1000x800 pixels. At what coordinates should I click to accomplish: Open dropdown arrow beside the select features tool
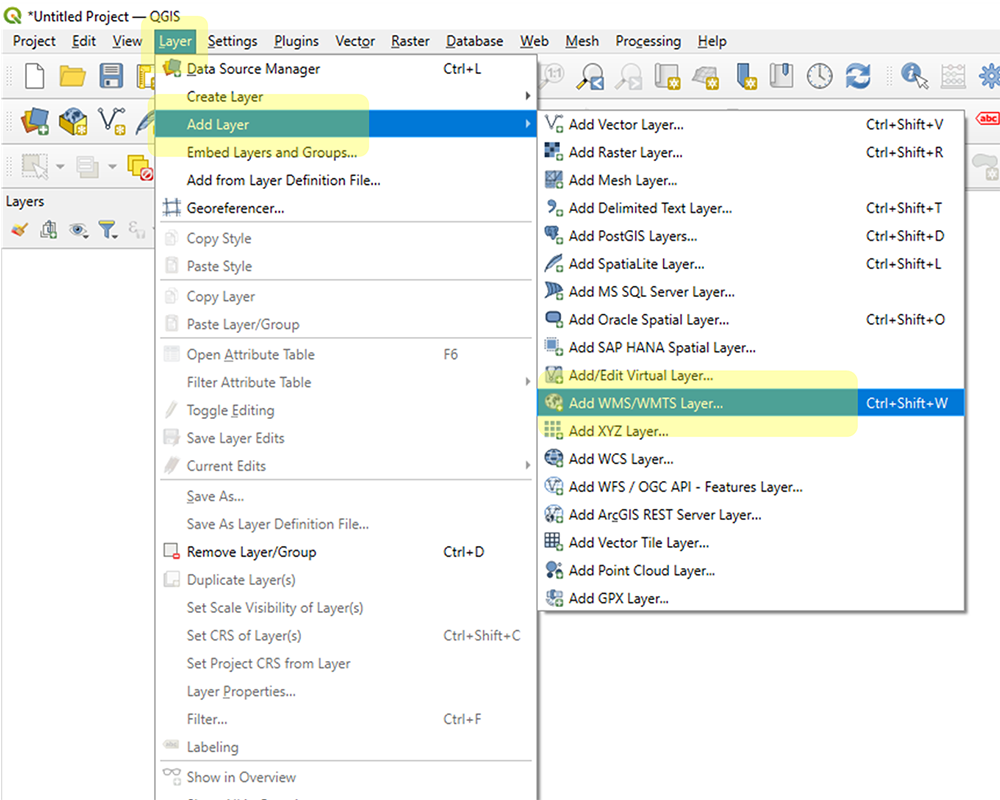point(60,167)
